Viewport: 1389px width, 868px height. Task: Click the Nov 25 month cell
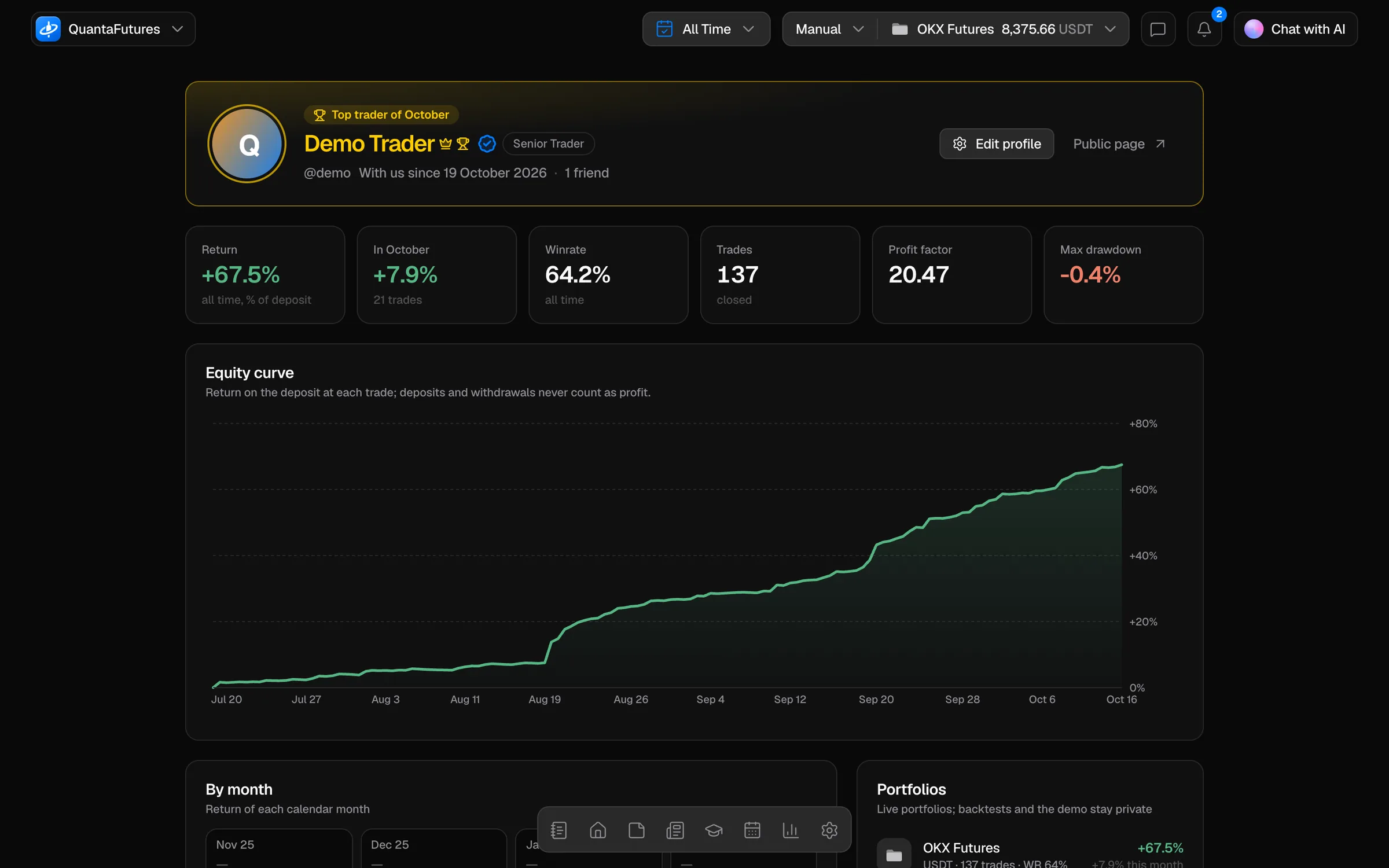[x=279, y=848]
